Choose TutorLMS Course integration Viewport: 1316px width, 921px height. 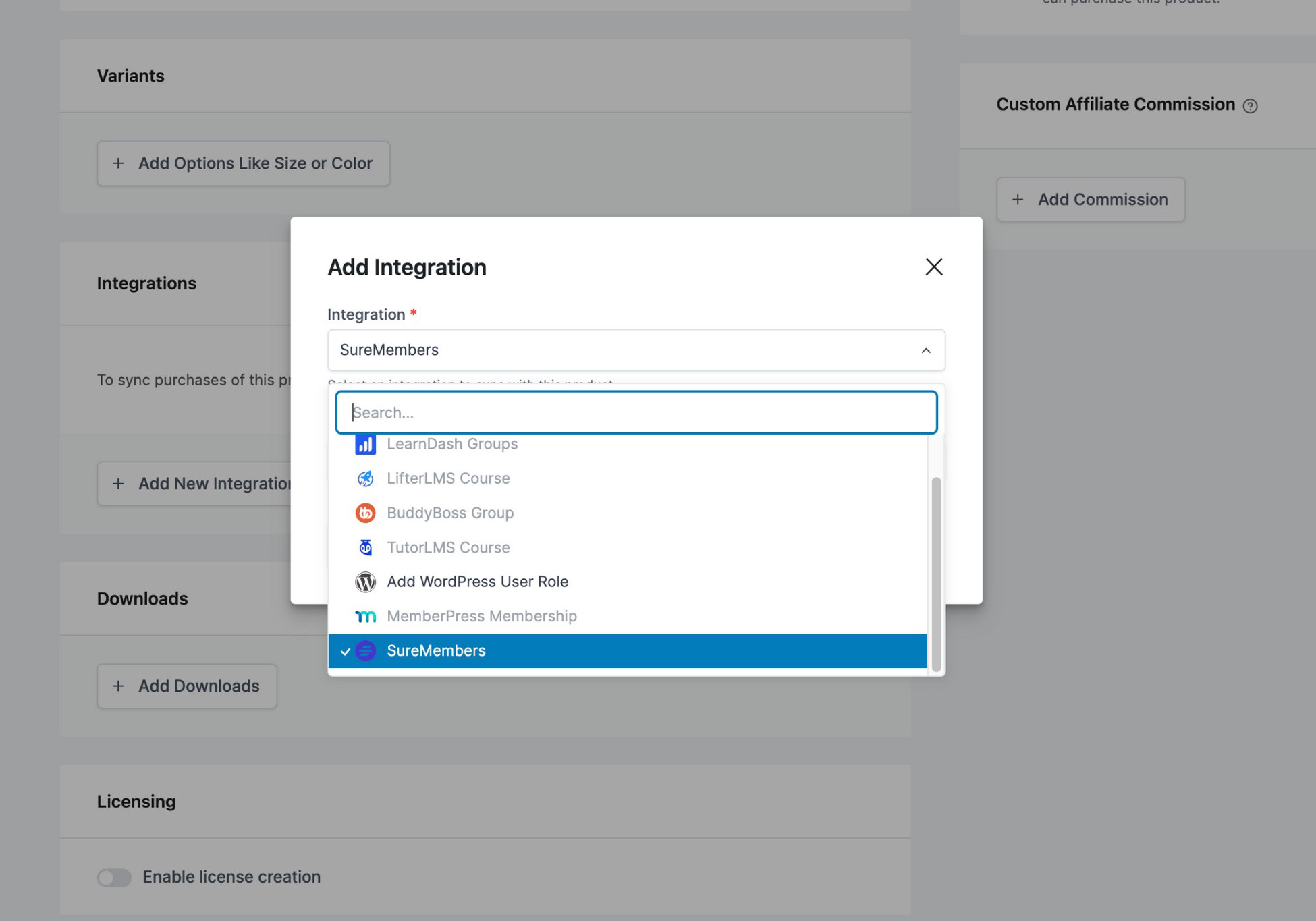pyautogui.click(x=628, y=547)
